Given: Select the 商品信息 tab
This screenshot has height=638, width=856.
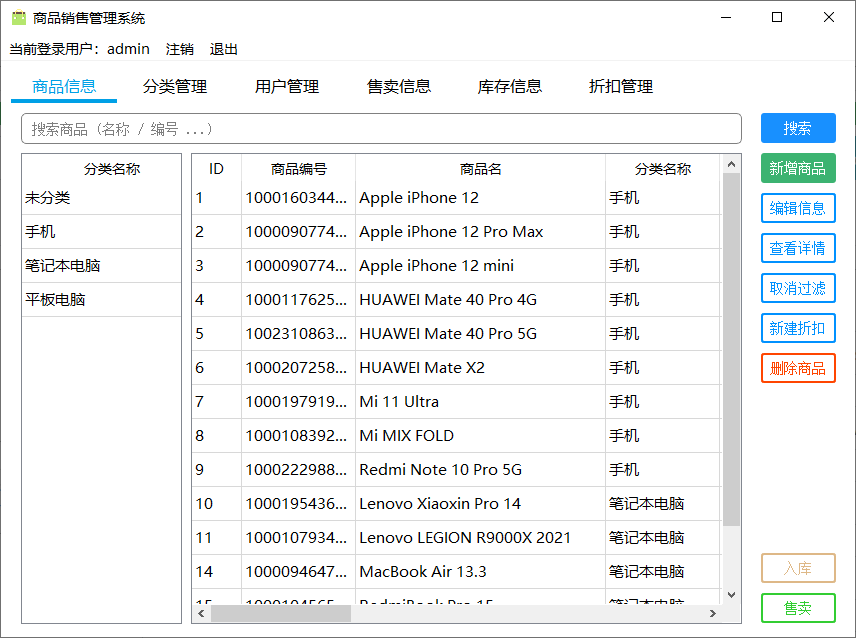Looking at the screenshot, I should 64,86.
